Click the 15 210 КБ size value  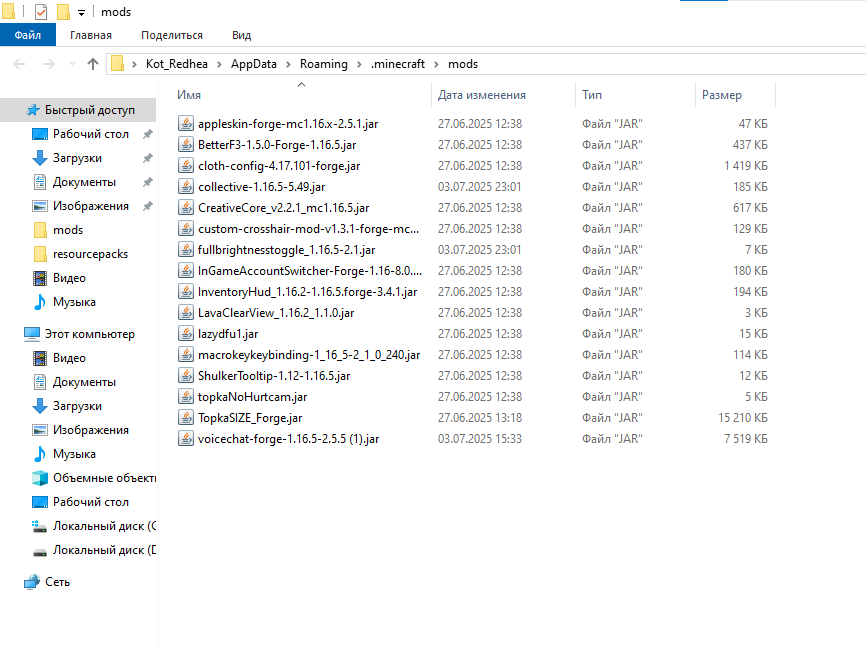tap(743, 418)
